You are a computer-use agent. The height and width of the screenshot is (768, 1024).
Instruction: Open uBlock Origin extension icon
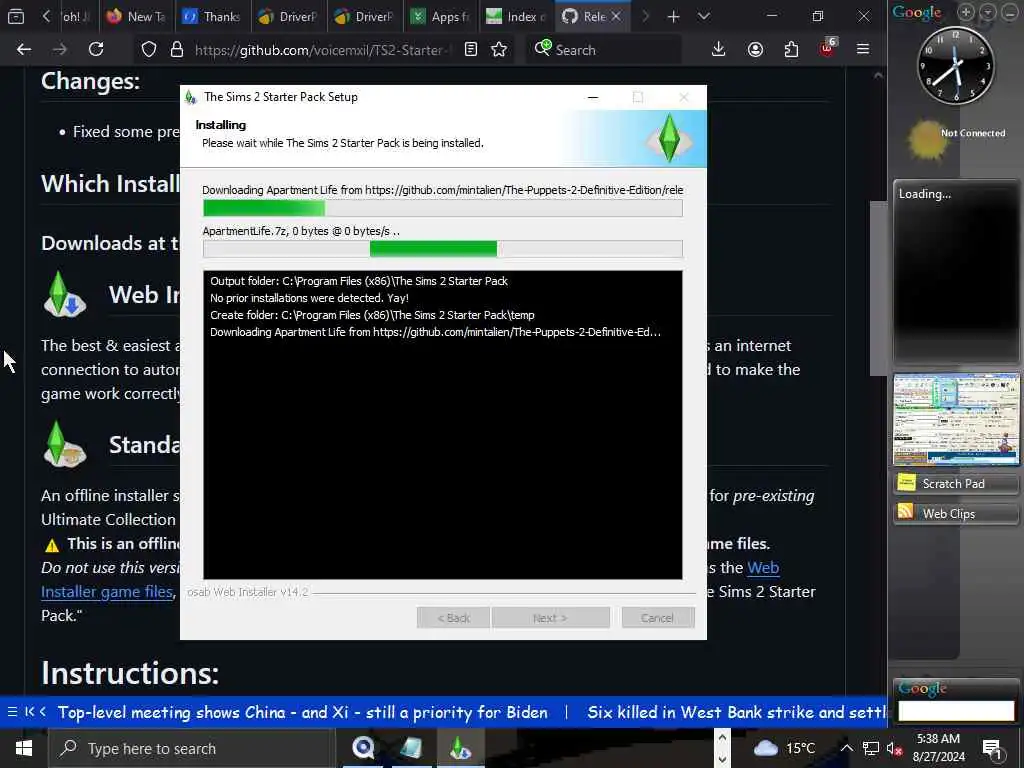(827, 48)
